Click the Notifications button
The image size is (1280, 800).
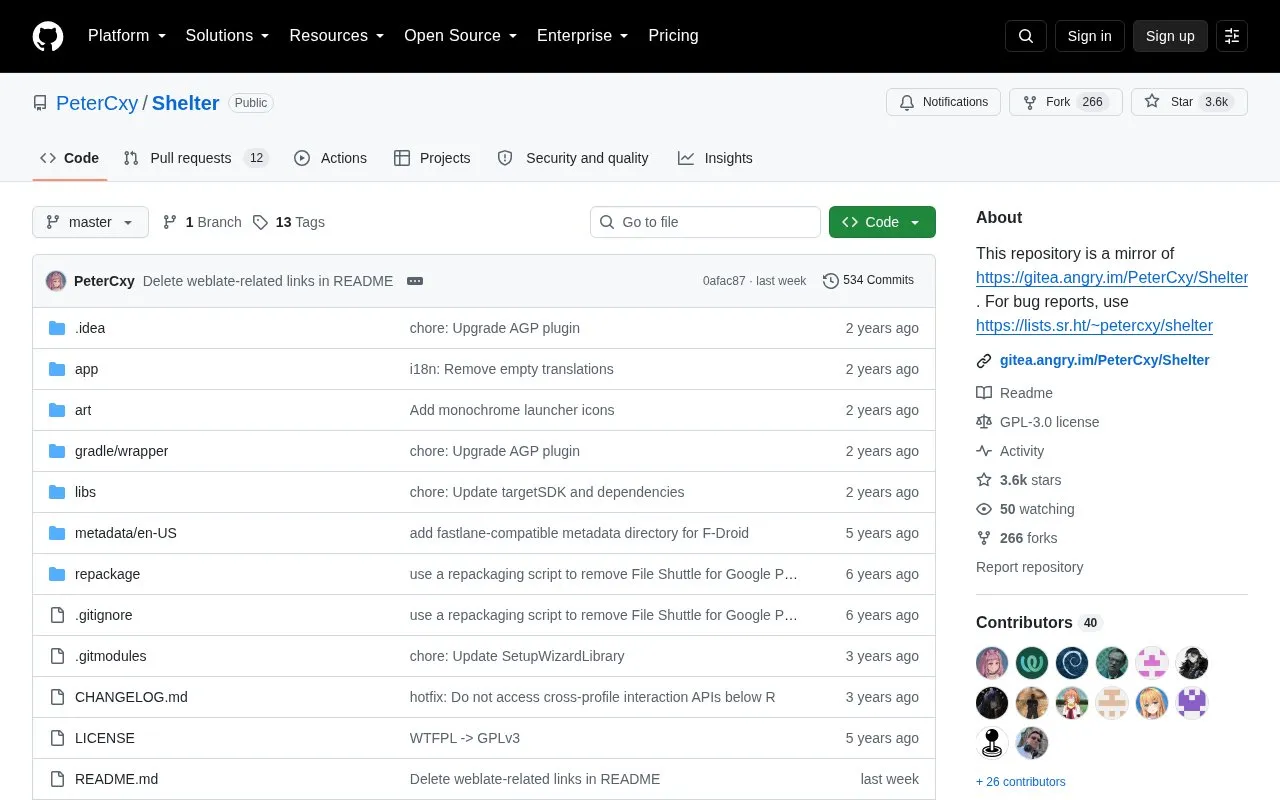[x=943, y=102]
